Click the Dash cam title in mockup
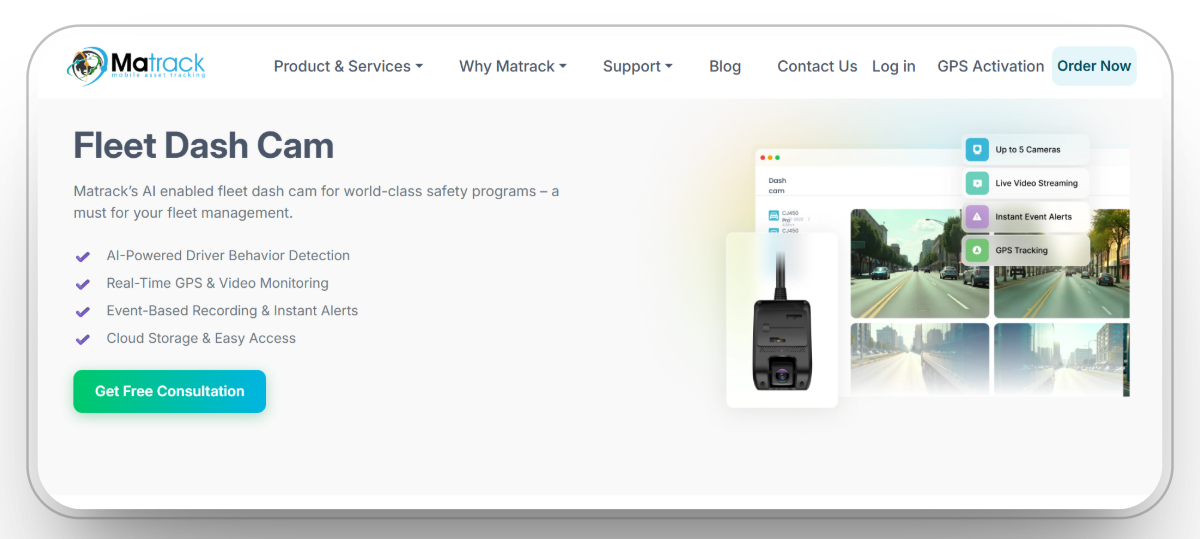 777,185
